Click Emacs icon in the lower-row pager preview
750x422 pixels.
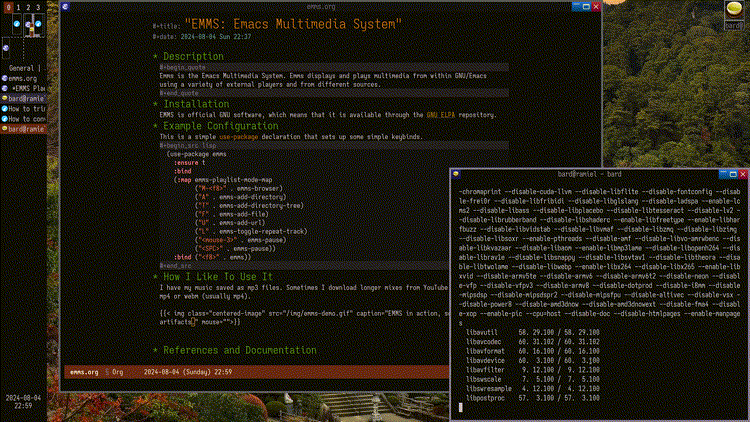6,48
